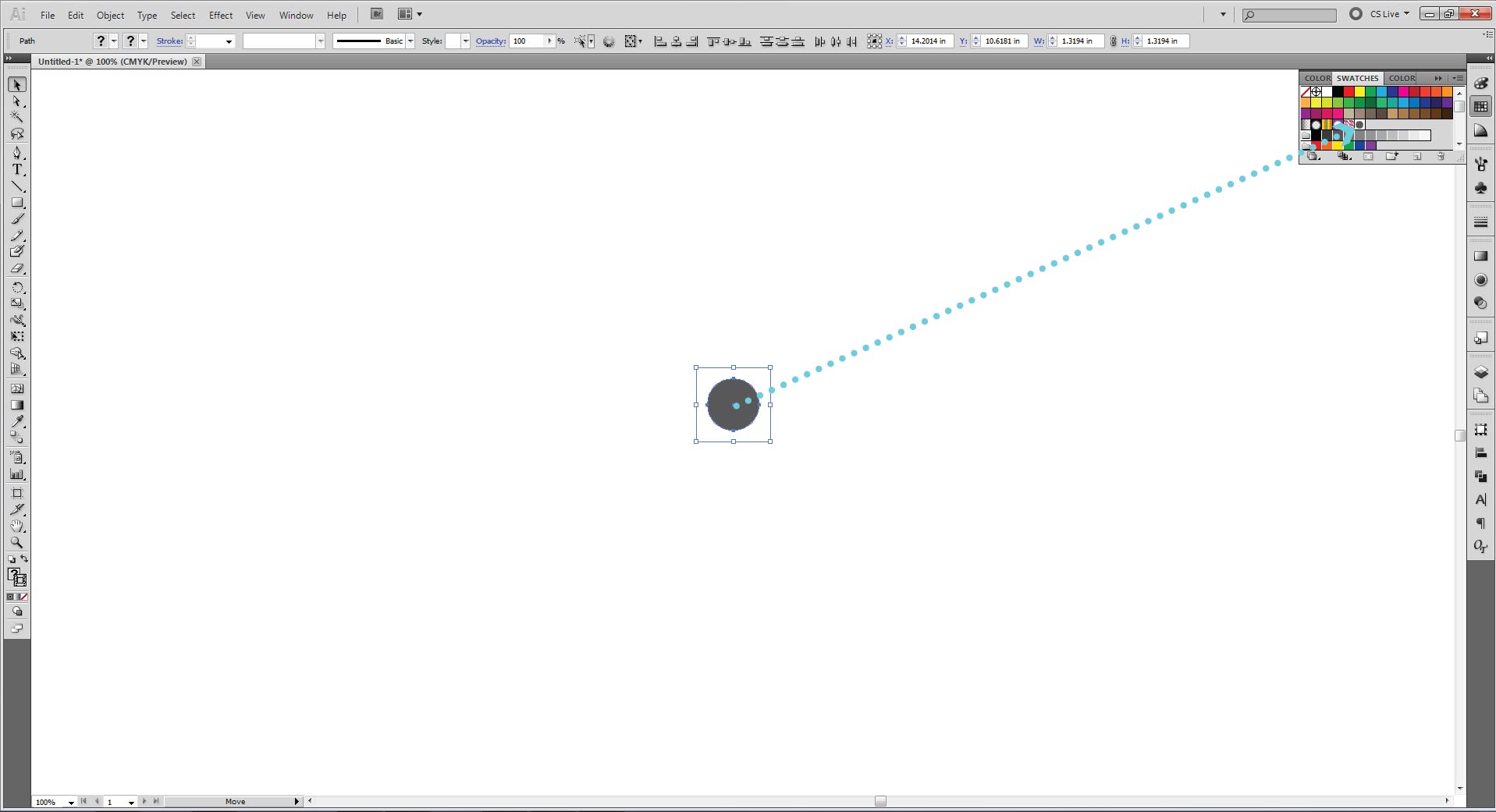Select the Rectangle tool
The height and width of the screenshot is (812, 1496).
17,202
